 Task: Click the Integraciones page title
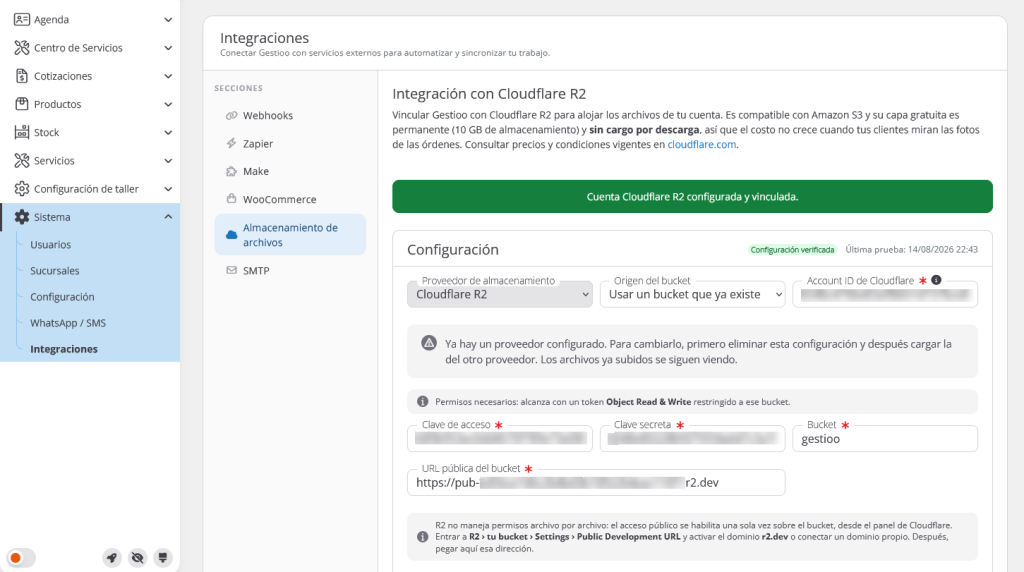tap(264, 38)
